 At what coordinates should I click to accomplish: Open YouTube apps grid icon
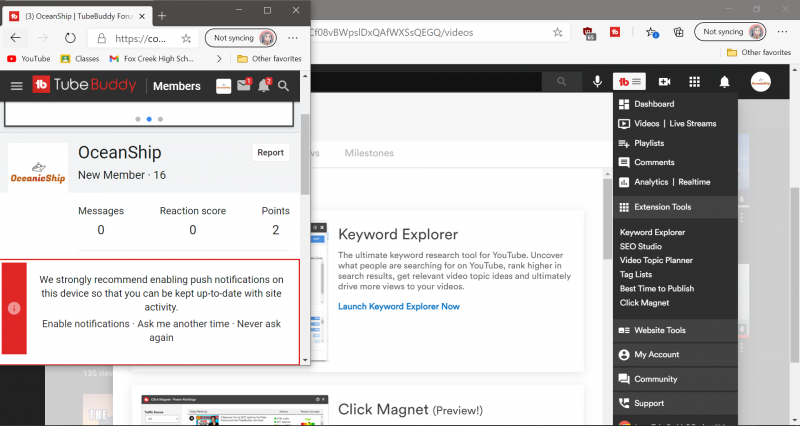pos(694,82)
